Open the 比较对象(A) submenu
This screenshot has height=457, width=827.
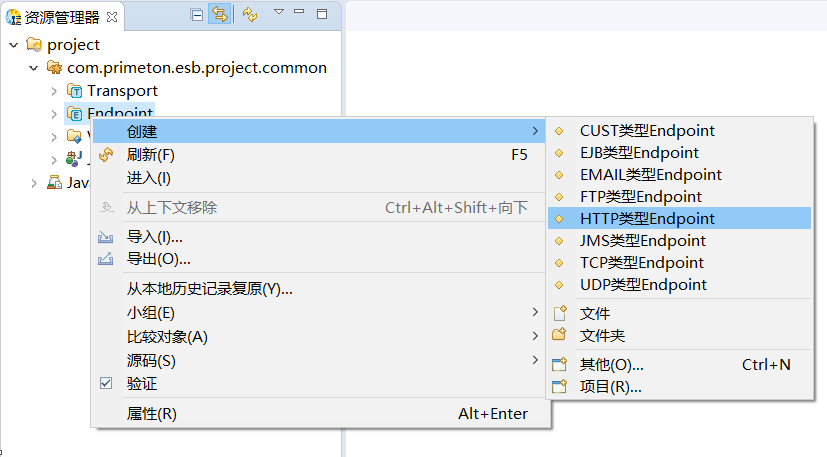click(167, 337)
